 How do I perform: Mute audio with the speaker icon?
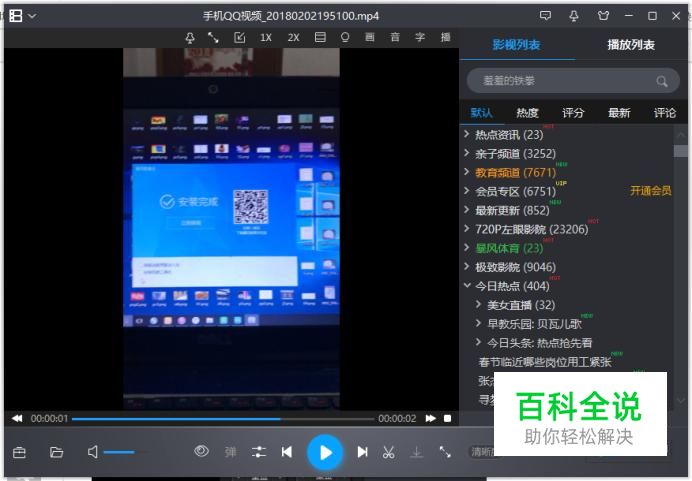pos(93,452)
